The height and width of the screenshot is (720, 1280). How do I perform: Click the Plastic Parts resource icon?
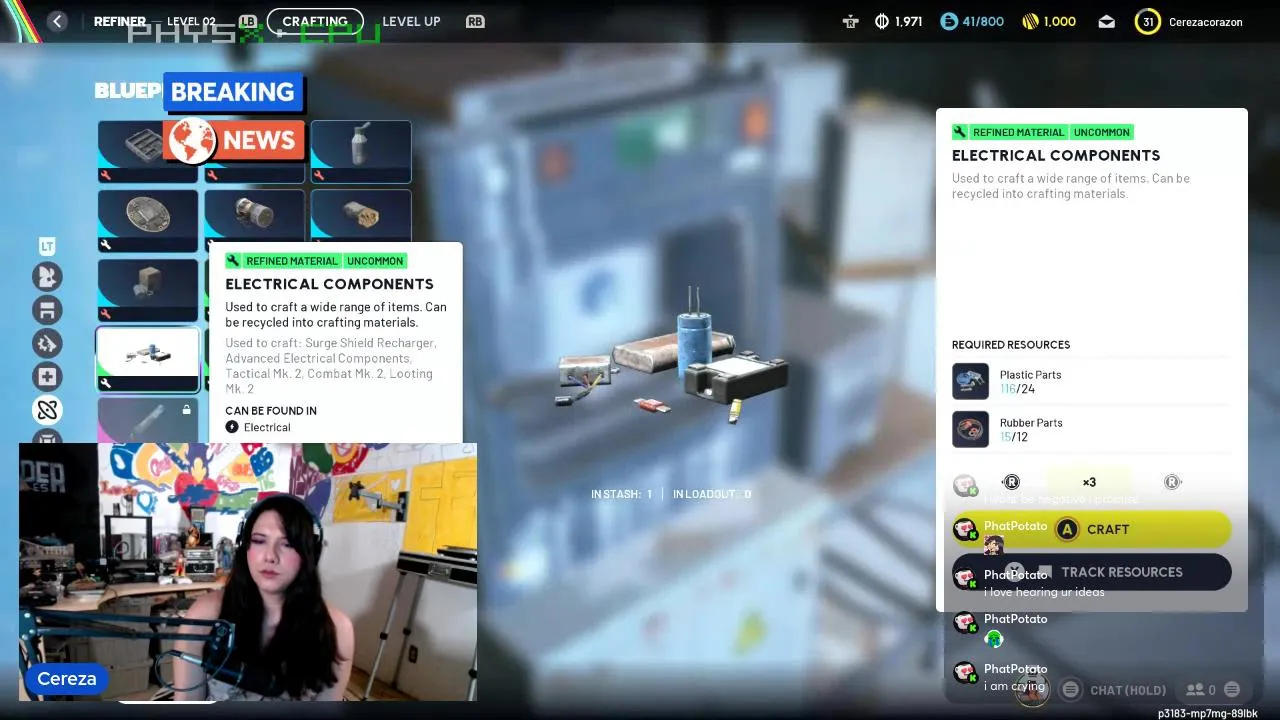tap(970, 381)
